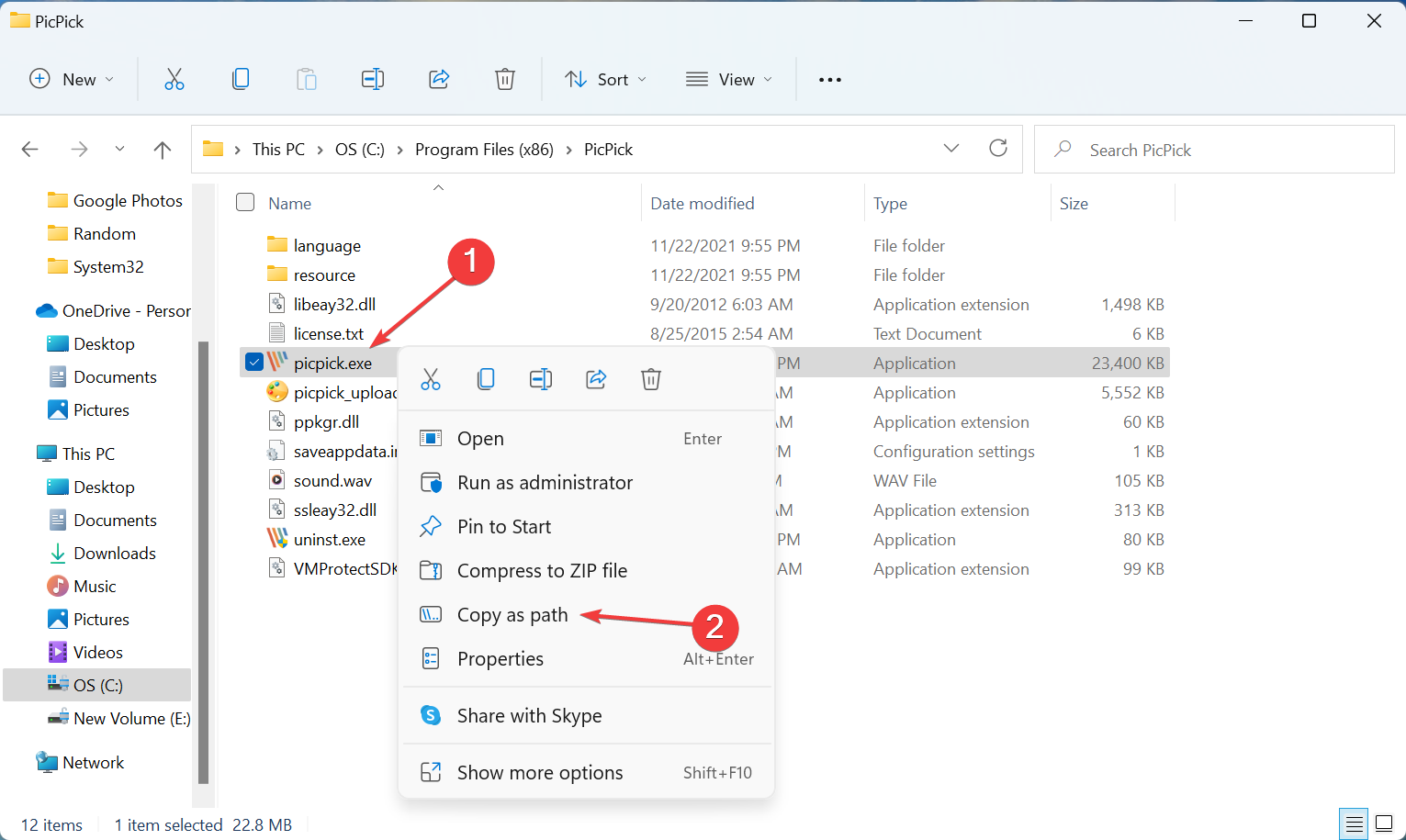1406x840 pixels.
Task: Click OS (C:) in the address bar
Action: (x=360, y=150)
